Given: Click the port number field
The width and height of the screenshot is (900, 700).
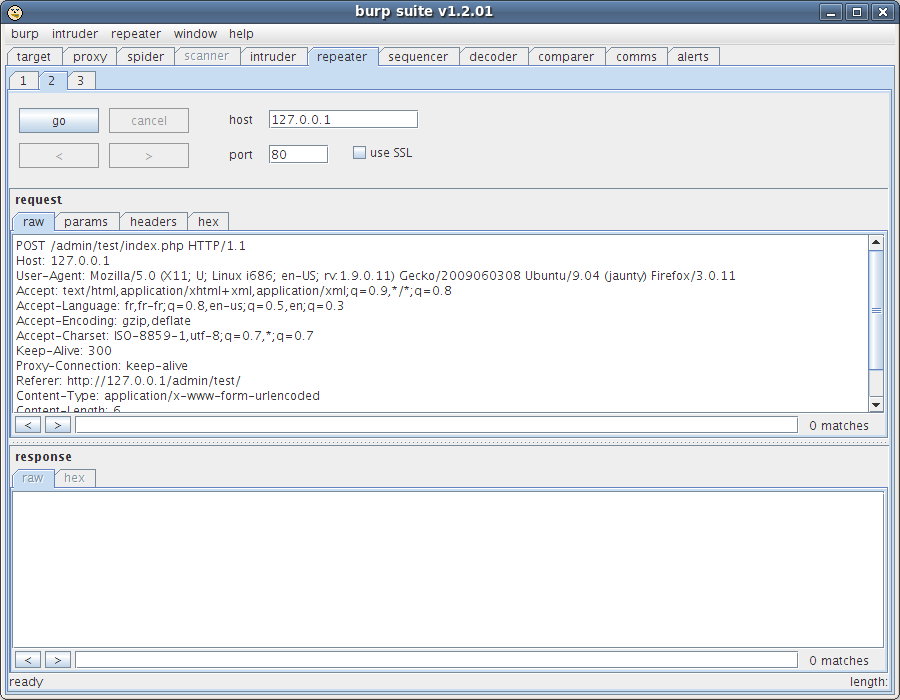Looking at the screenshot, I should pyautogui.click(x=298, y=154).
